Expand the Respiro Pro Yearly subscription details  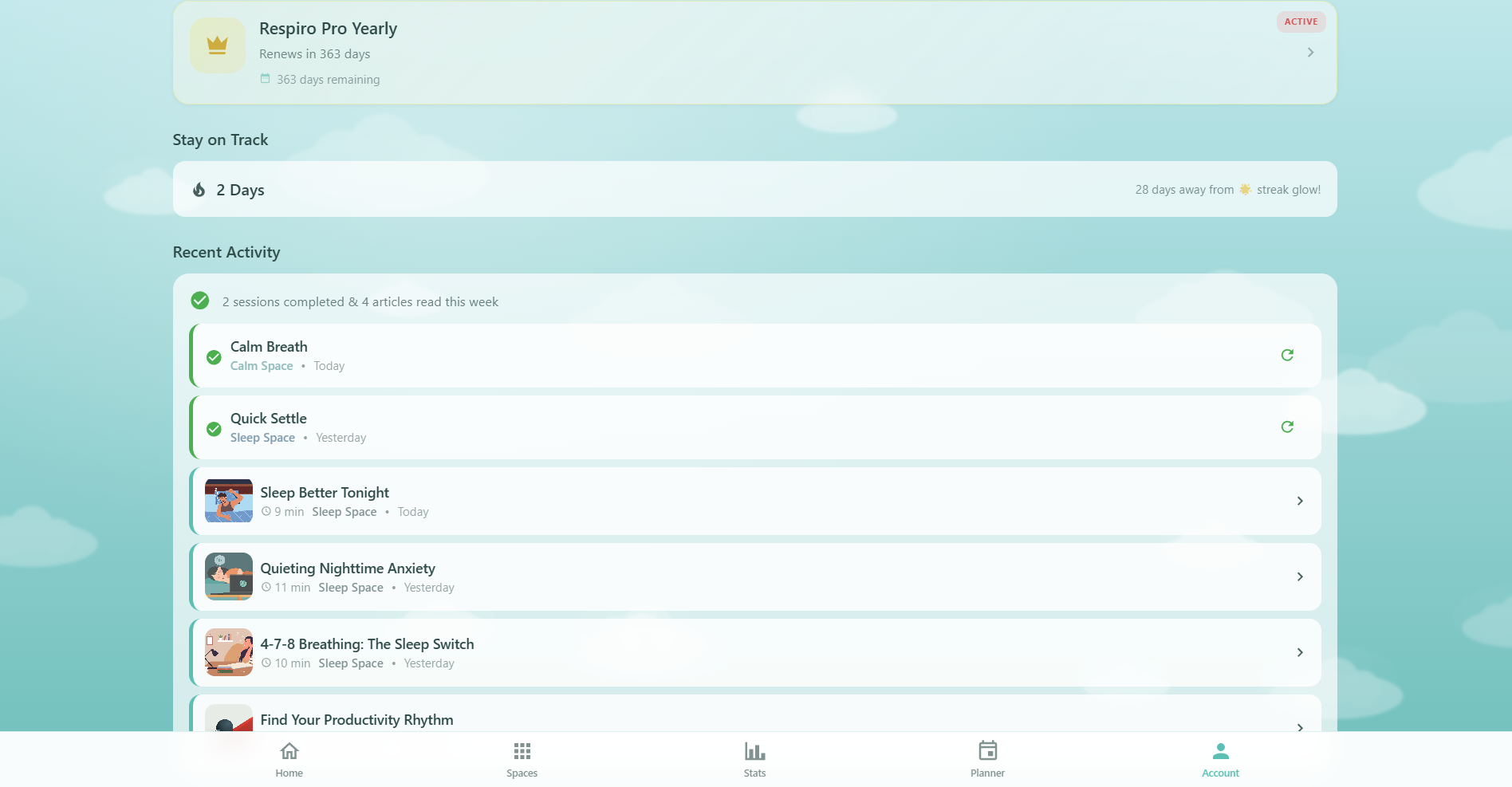1310,52
